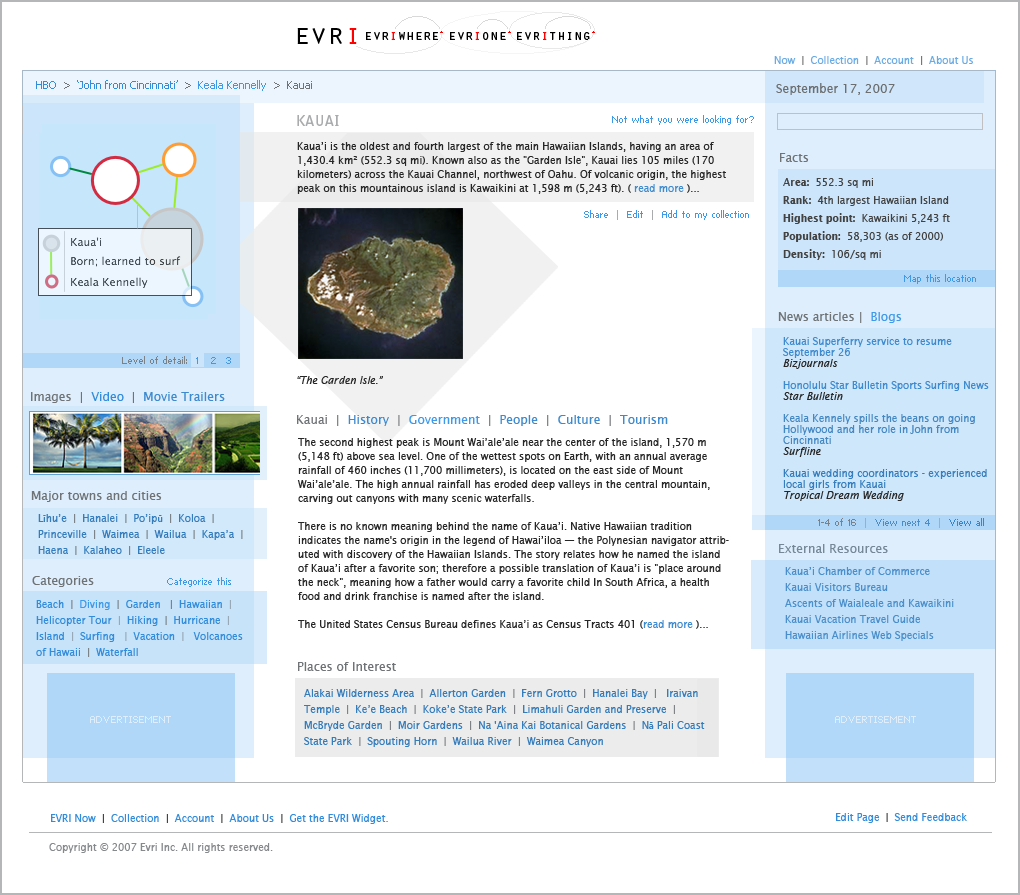
Task: Set level of detail to 3
Action: tap(228, 360)
